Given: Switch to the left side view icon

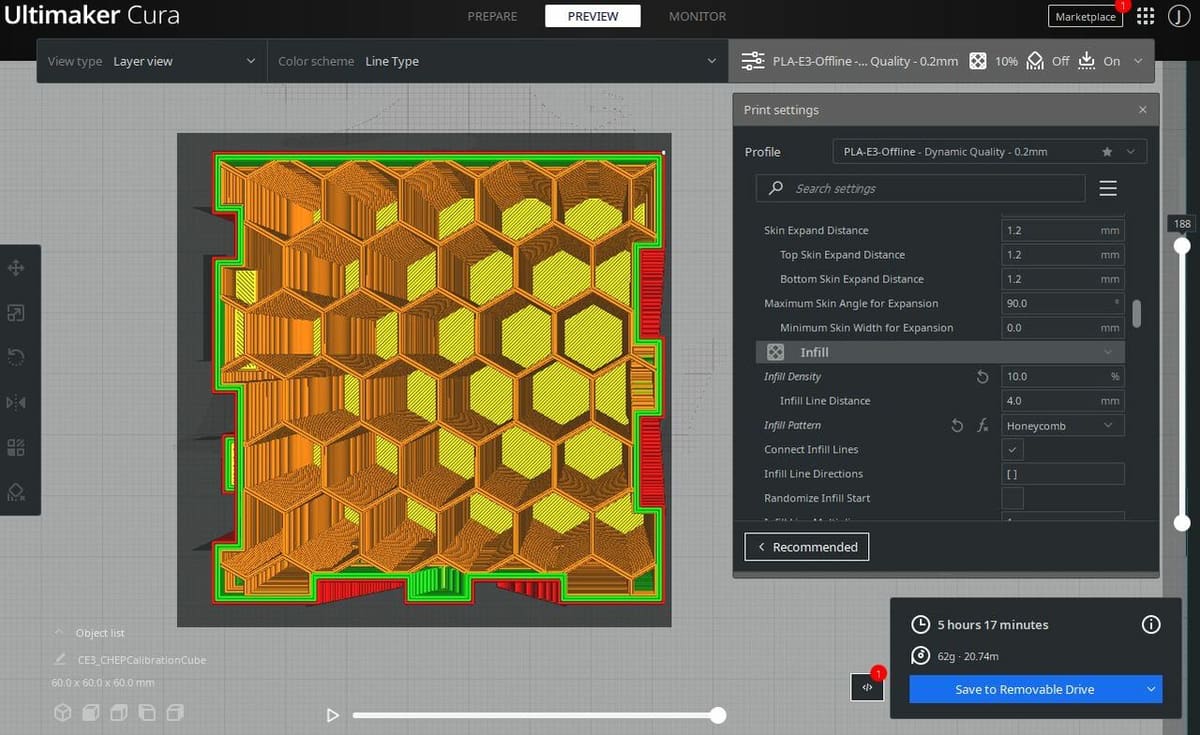Looking at the screenshot, I should [x=148, y=713].
